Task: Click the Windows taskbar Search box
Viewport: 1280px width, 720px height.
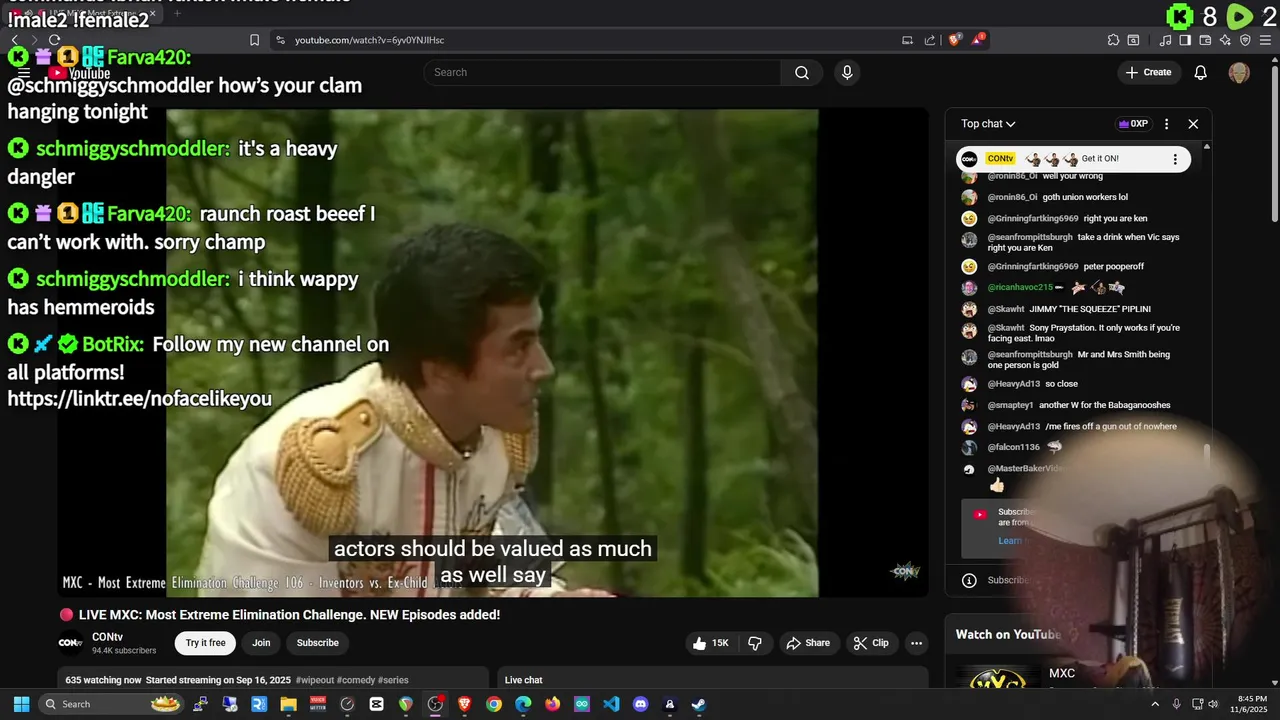Action: click(x=113, y=704)
